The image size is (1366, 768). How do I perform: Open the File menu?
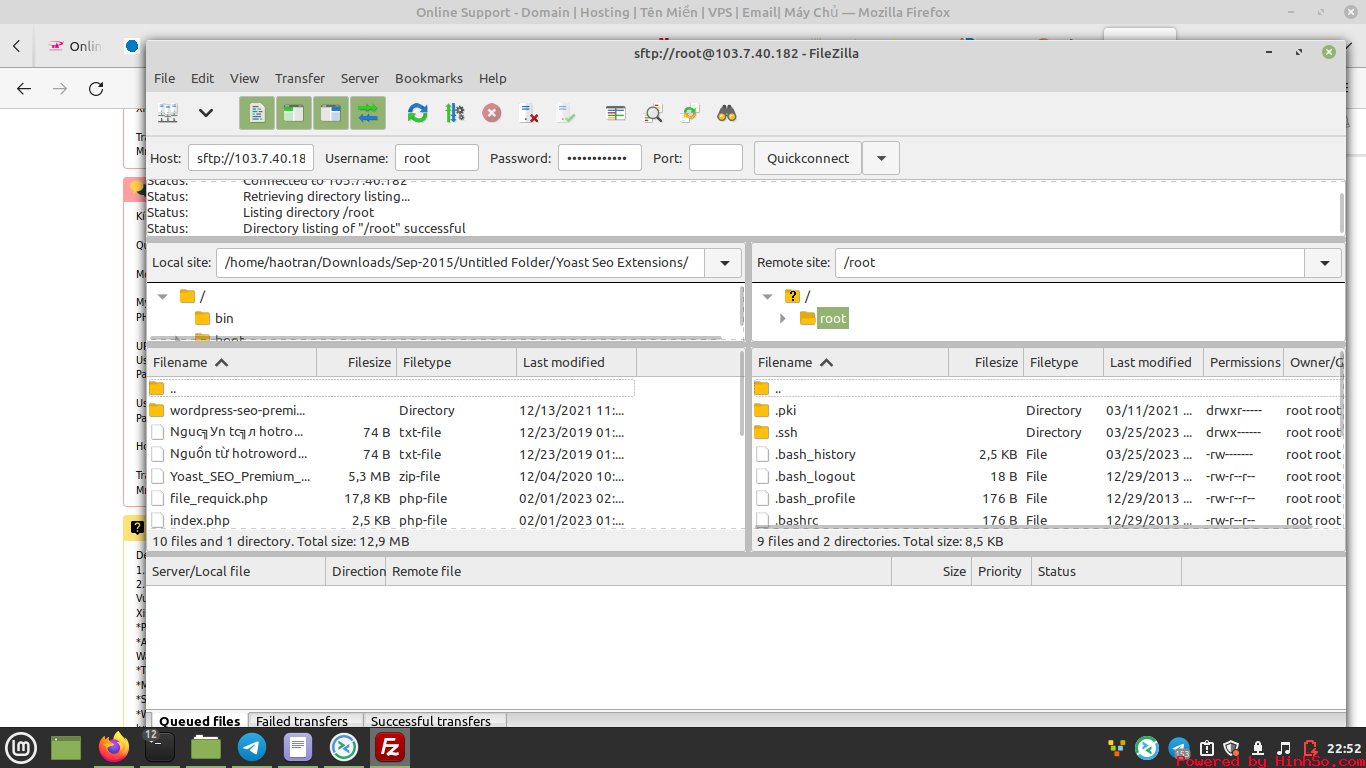point(164,78)
